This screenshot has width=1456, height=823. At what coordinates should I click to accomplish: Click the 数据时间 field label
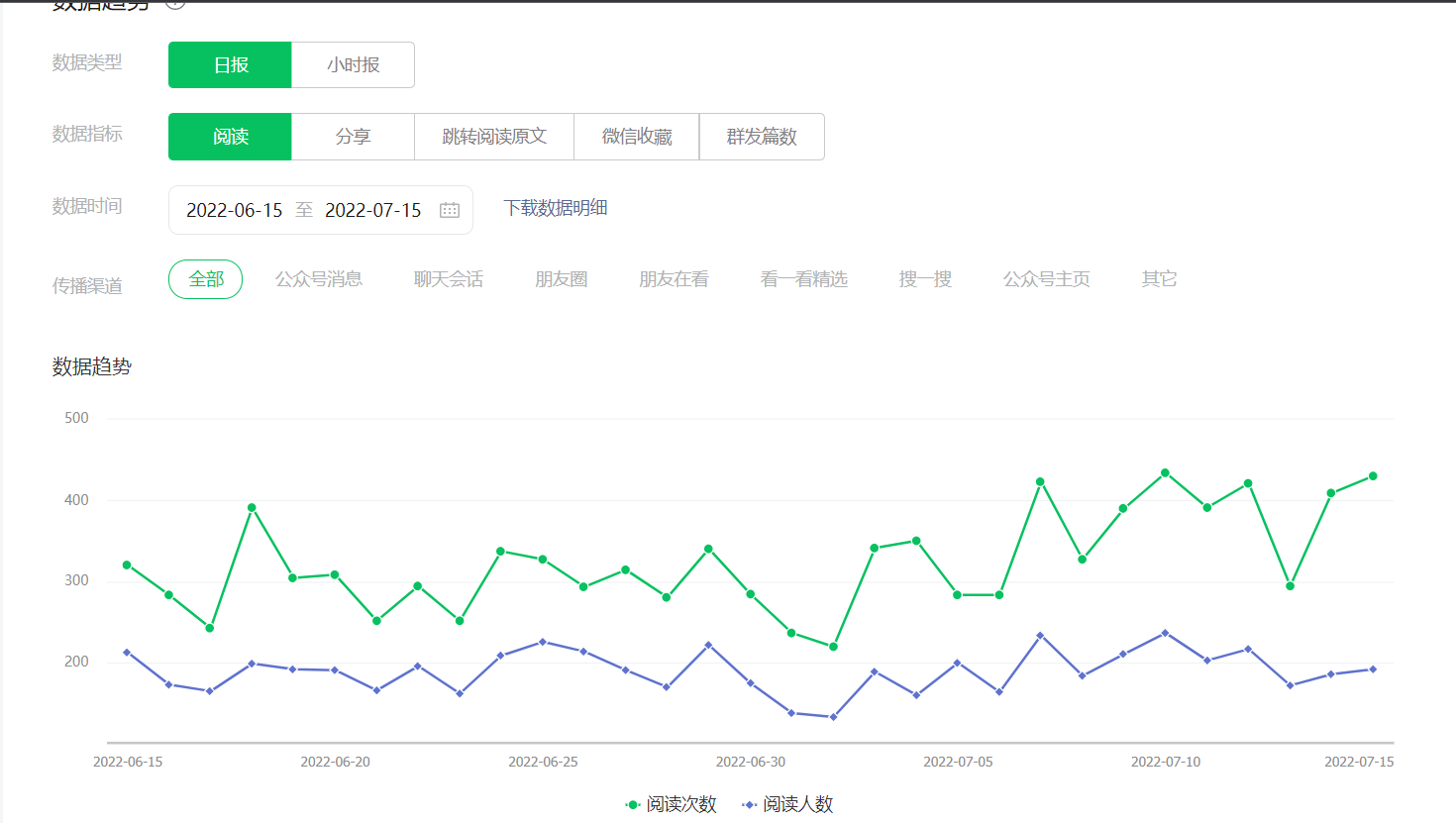tap(87, 206)
